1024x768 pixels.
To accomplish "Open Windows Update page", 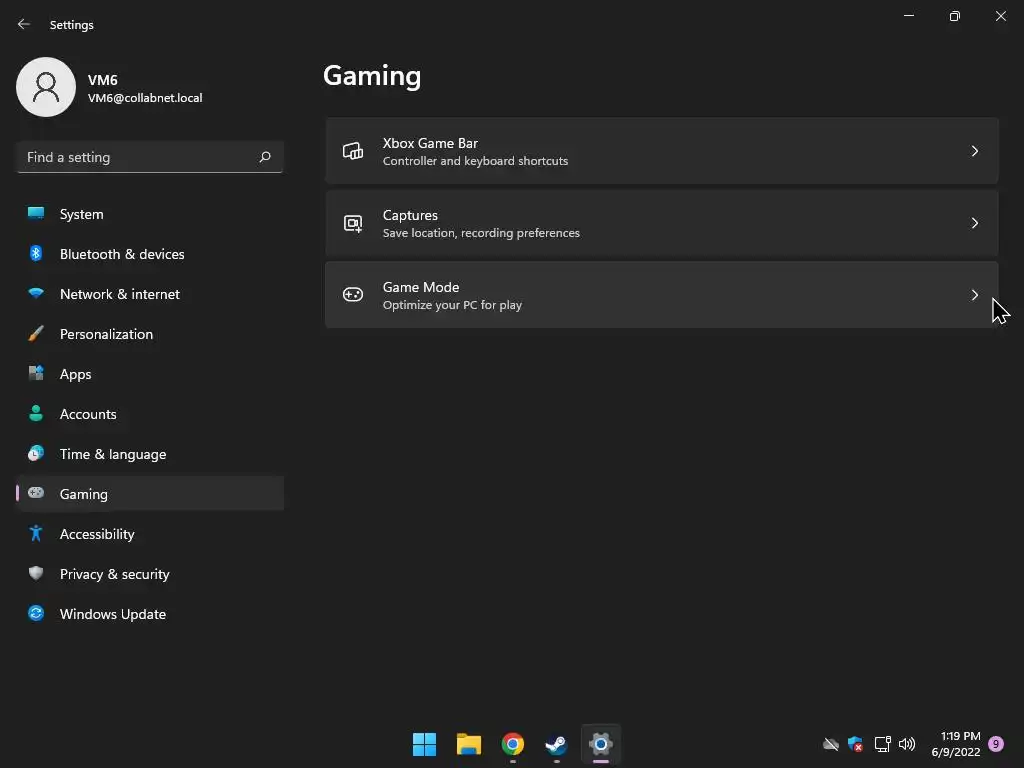I will (150, 614).
